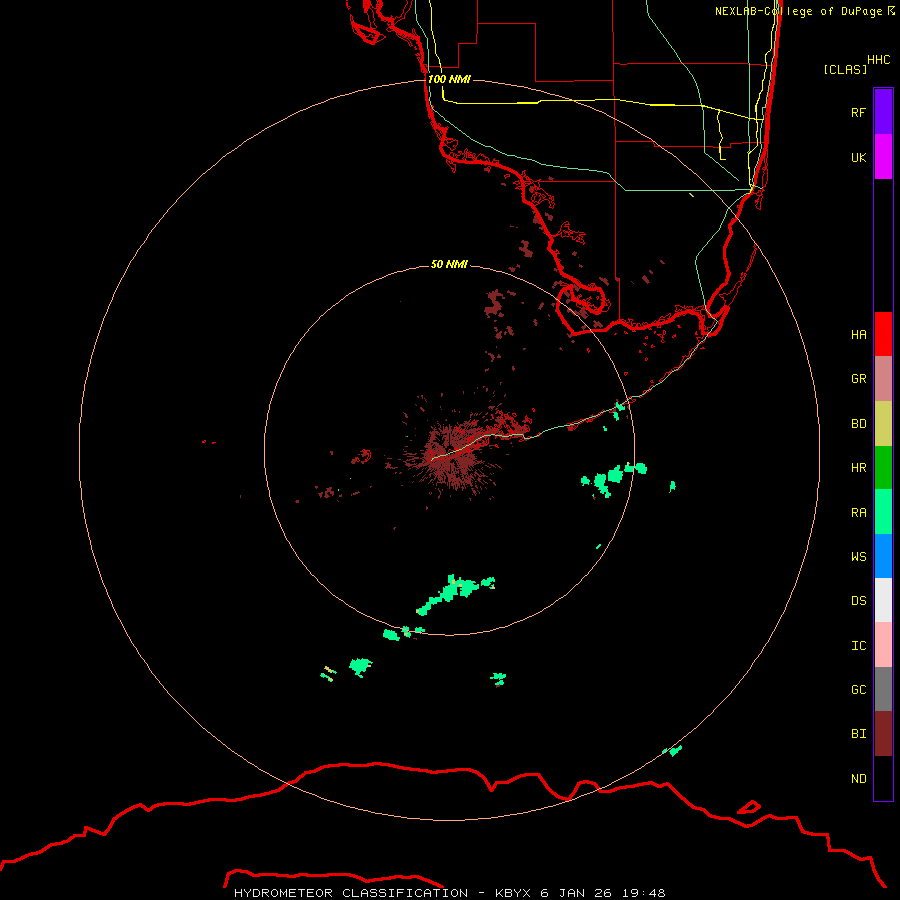Select the BD yellow legend swatch
Screen dimensions: 900x900
tap(883, 424)
